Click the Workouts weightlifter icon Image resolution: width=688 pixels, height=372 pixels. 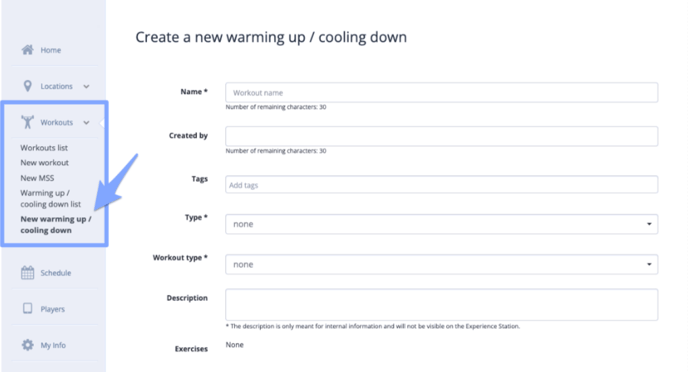point(27,122)
